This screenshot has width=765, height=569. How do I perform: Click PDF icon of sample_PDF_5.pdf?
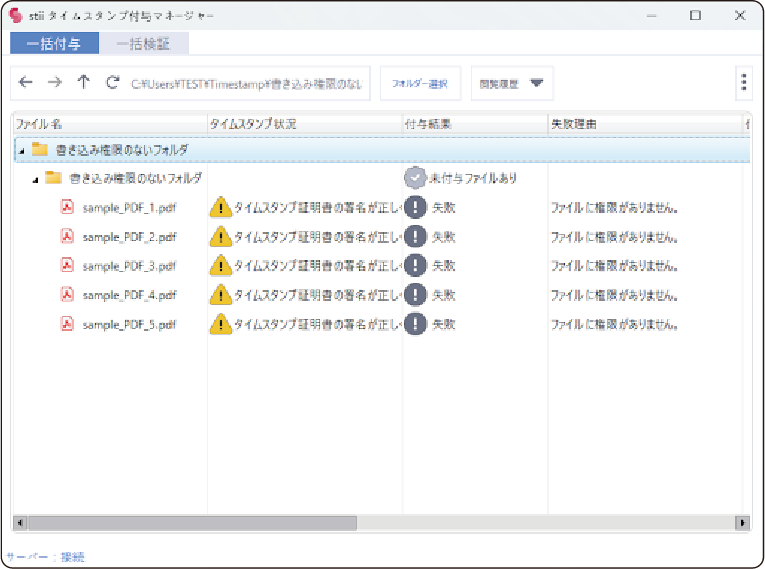tap(68, 324)
